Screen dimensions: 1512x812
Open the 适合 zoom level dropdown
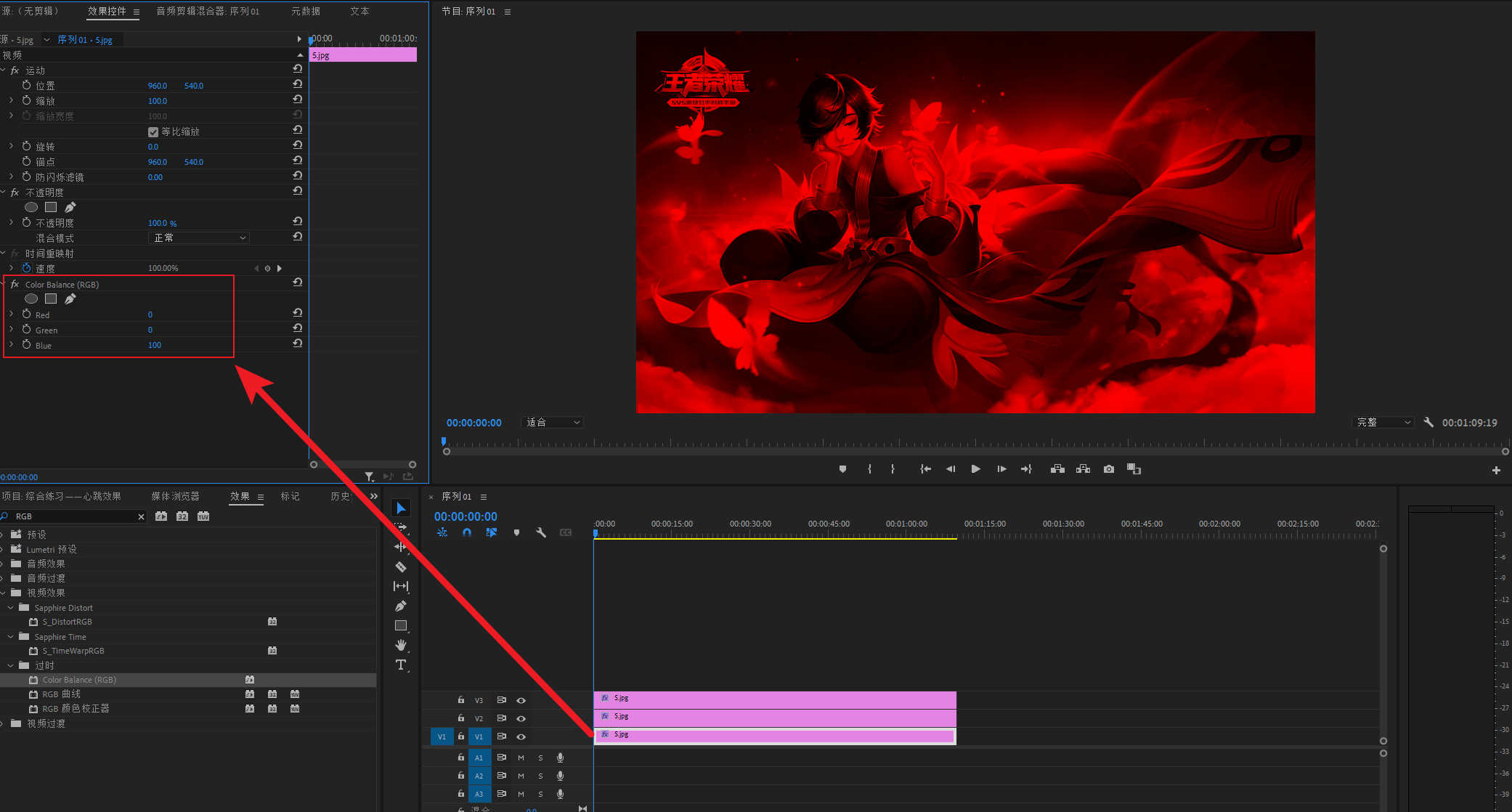click(x=552, y=423)
